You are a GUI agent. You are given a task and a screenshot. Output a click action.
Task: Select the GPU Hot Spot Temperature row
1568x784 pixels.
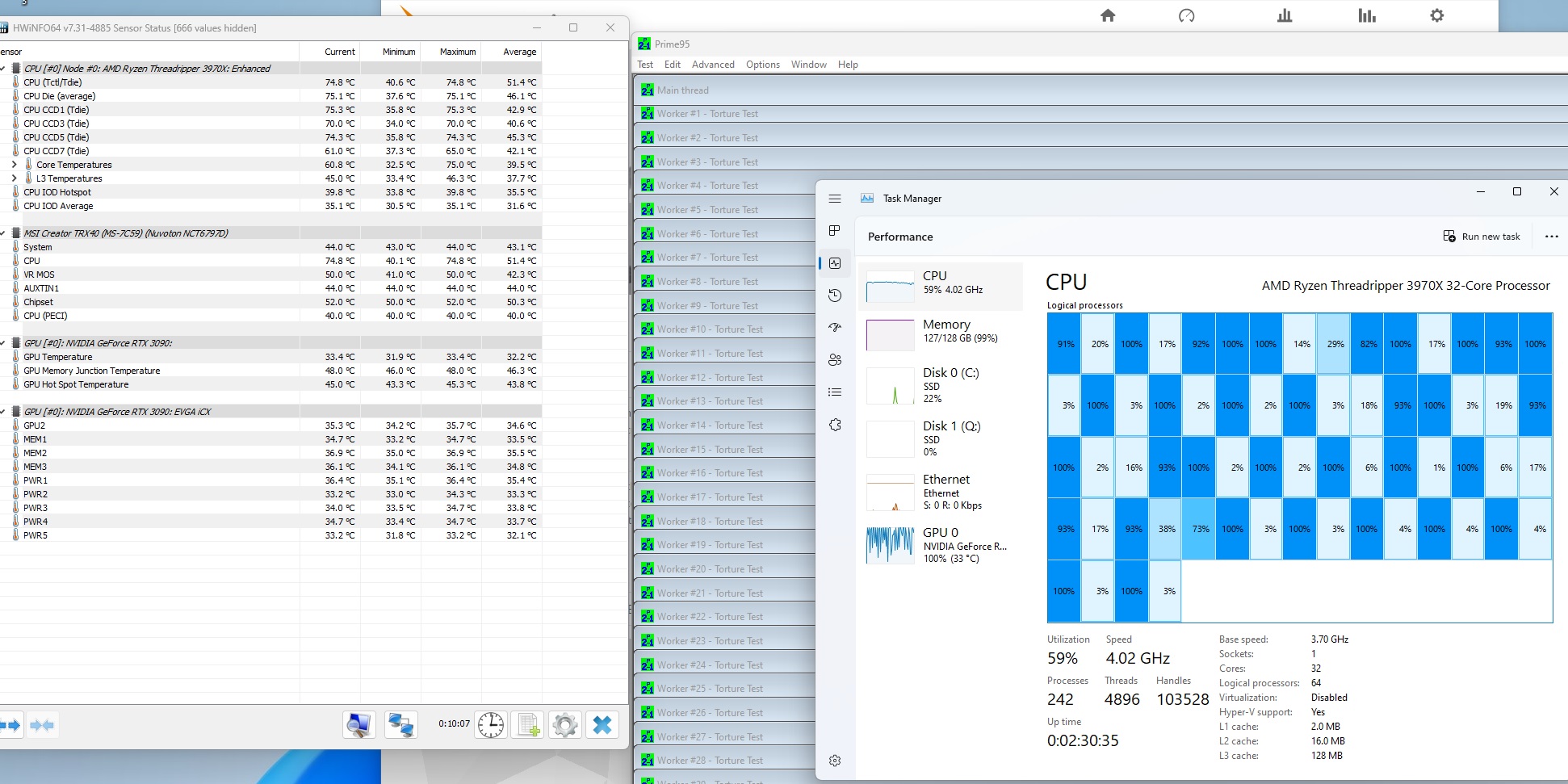(x=270, y=384)
